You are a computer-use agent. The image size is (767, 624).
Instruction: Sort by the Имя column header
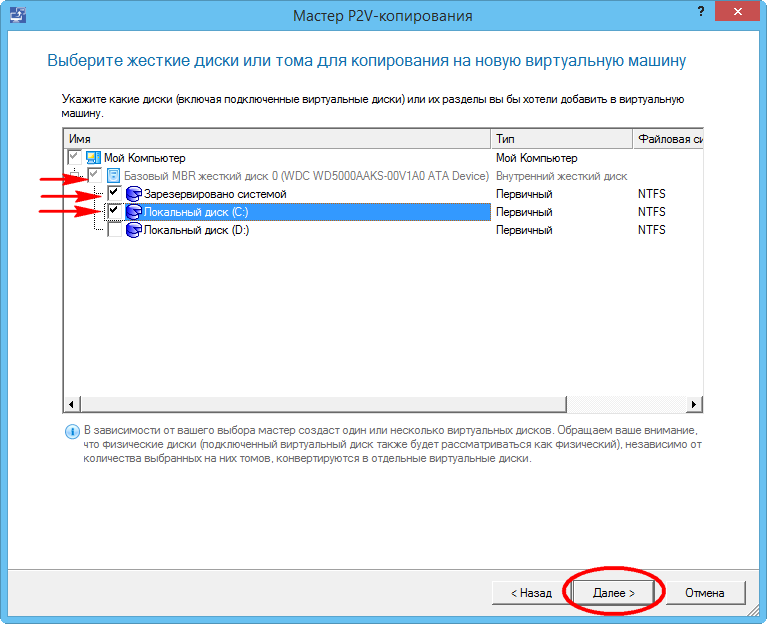tap(277, 139)
